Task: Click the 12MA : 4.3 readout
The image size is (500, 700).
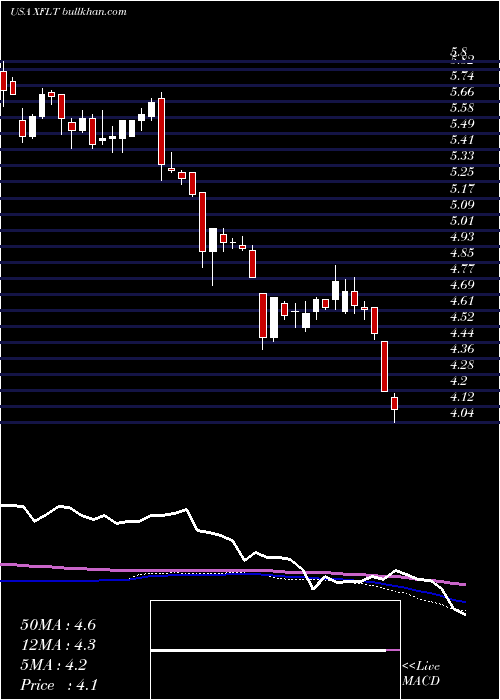Action: pyautogui.click(x=58, y=645)
